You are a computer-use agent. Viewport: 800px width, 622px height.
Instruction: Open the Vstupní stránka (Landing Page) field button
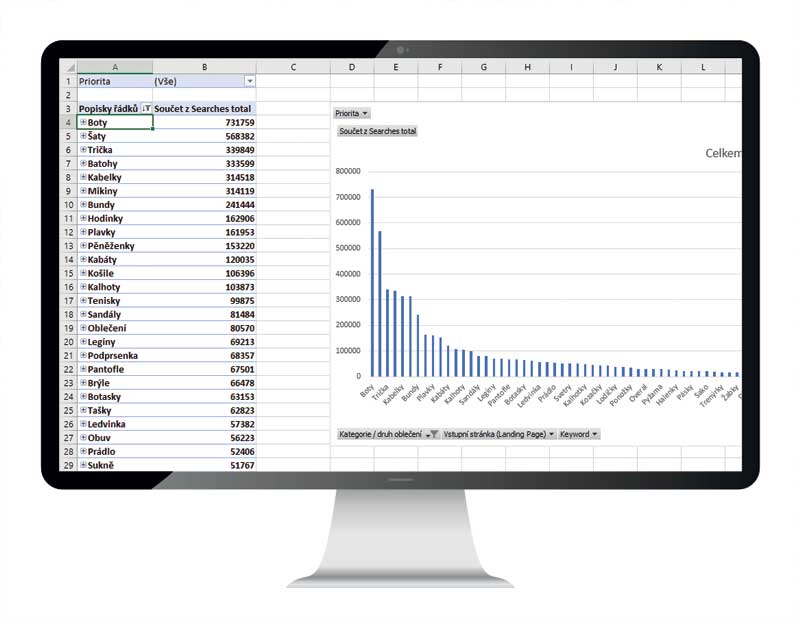point(498,434)
